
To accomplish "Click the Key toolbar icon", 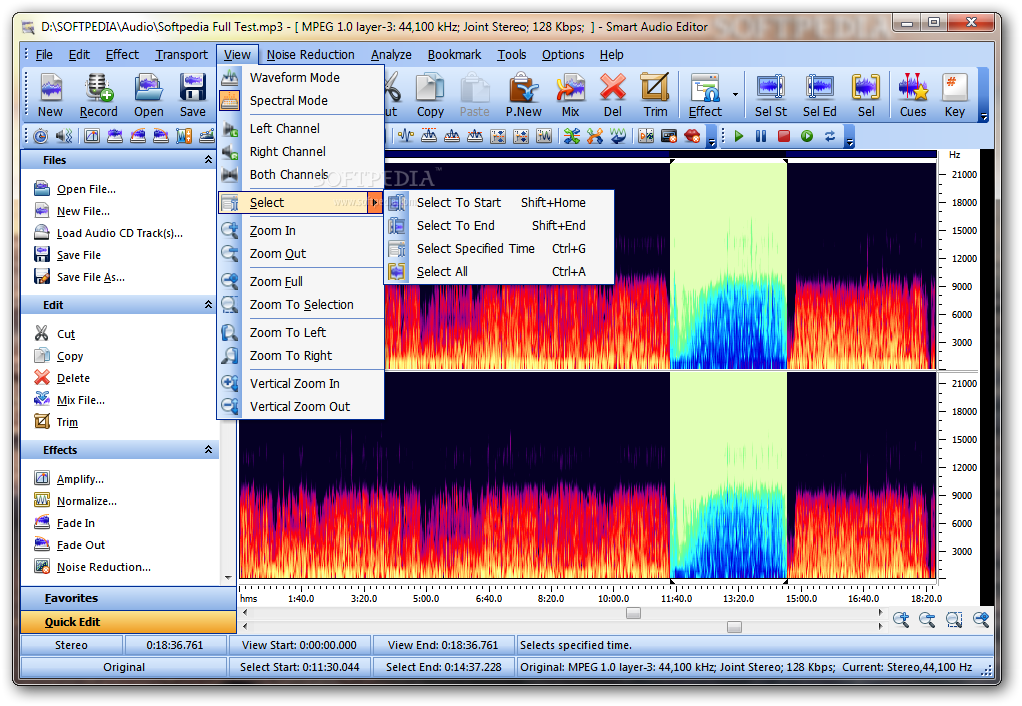I will [x=955, y=95].
